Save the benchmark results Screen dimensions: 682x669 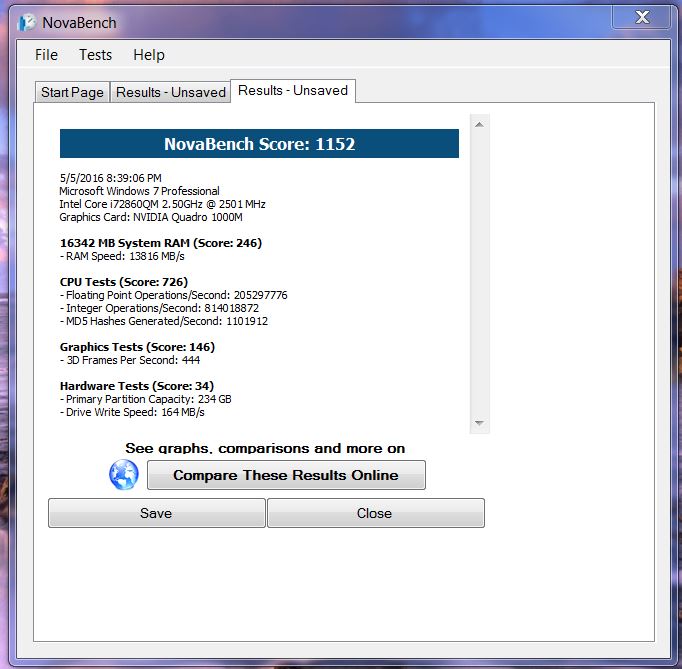[x=157, y=513]
